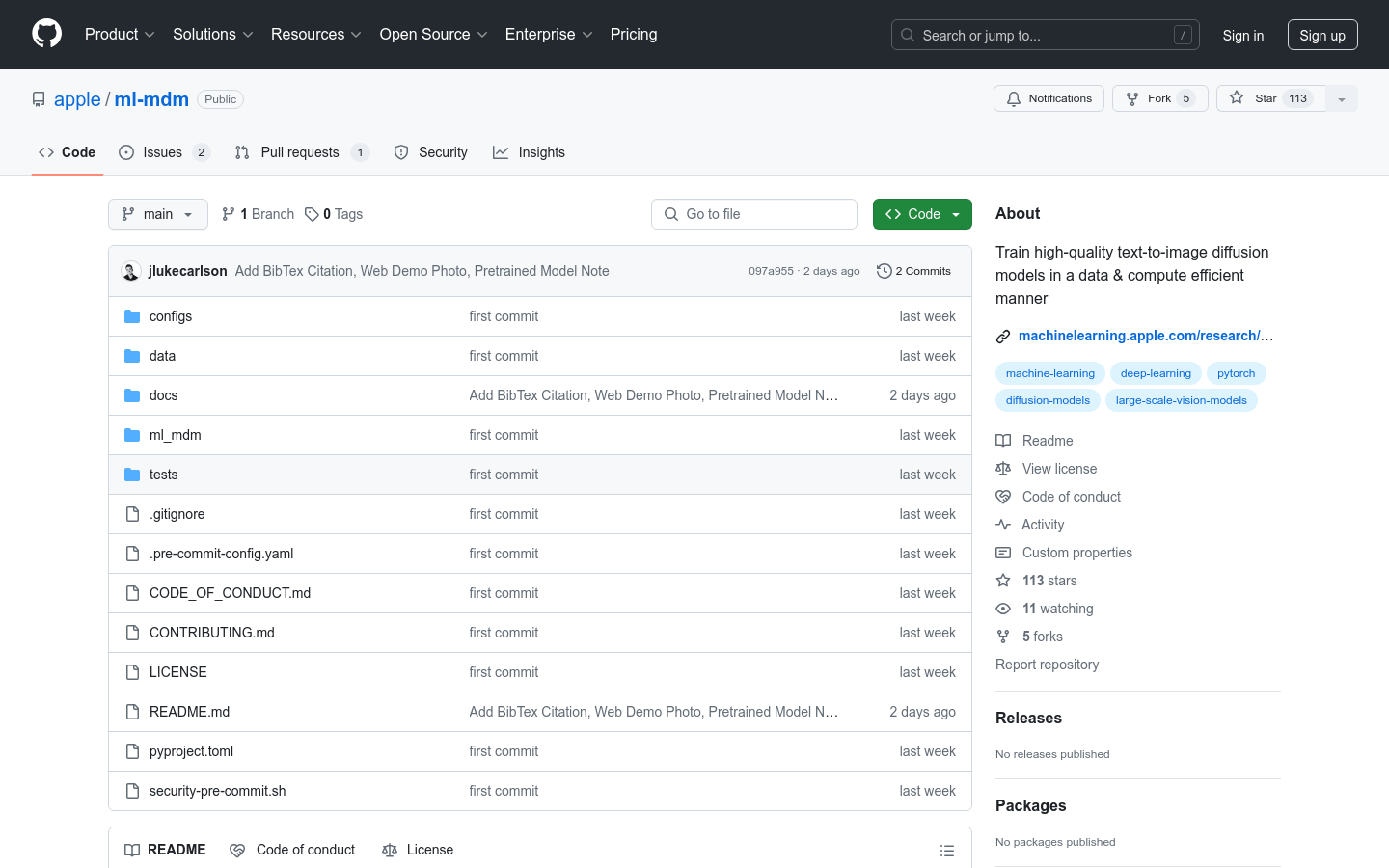This screenshot has height=868, width=1389.
Task: Select the README tab below file list
Action: (165, 850)
